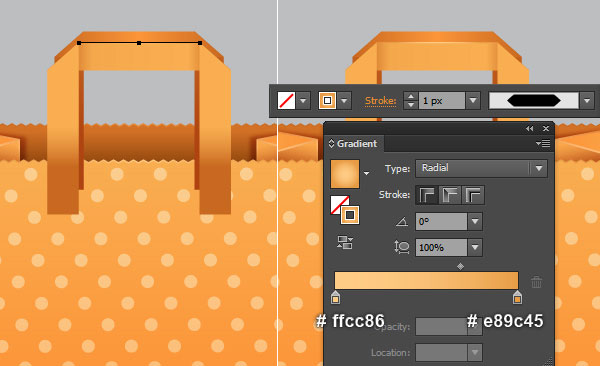Click the gradient angle field
The image size is (600, 366).
pyautogui.click(x=442, y=222)
